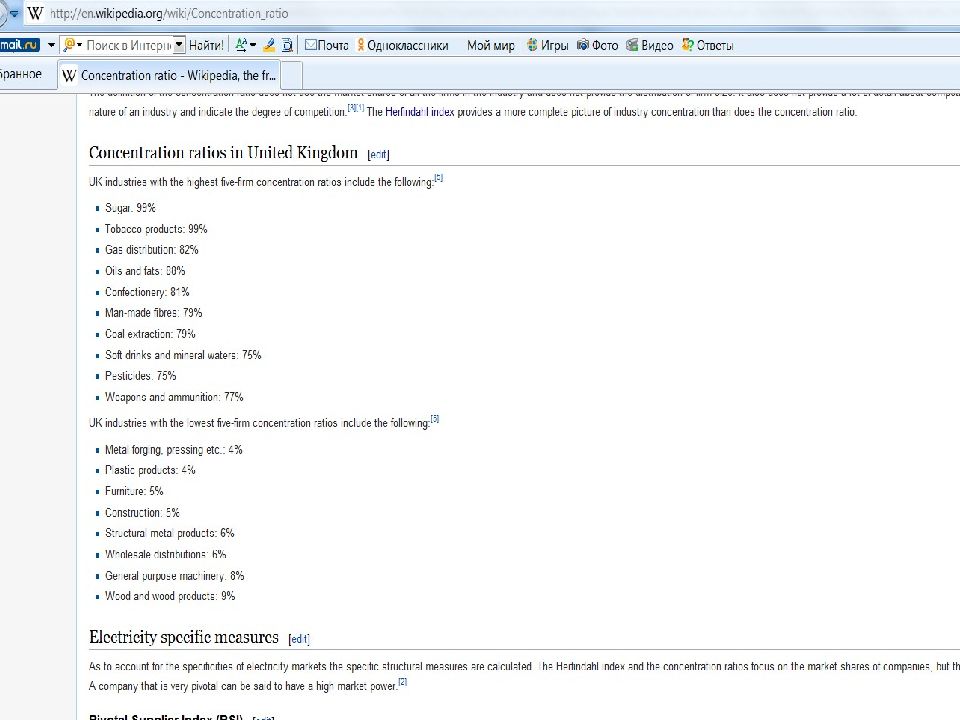This screenshot has height=720, width=960.
Task: Click list item Weapons and ammunition: 77%
Action: click(174, 397)
